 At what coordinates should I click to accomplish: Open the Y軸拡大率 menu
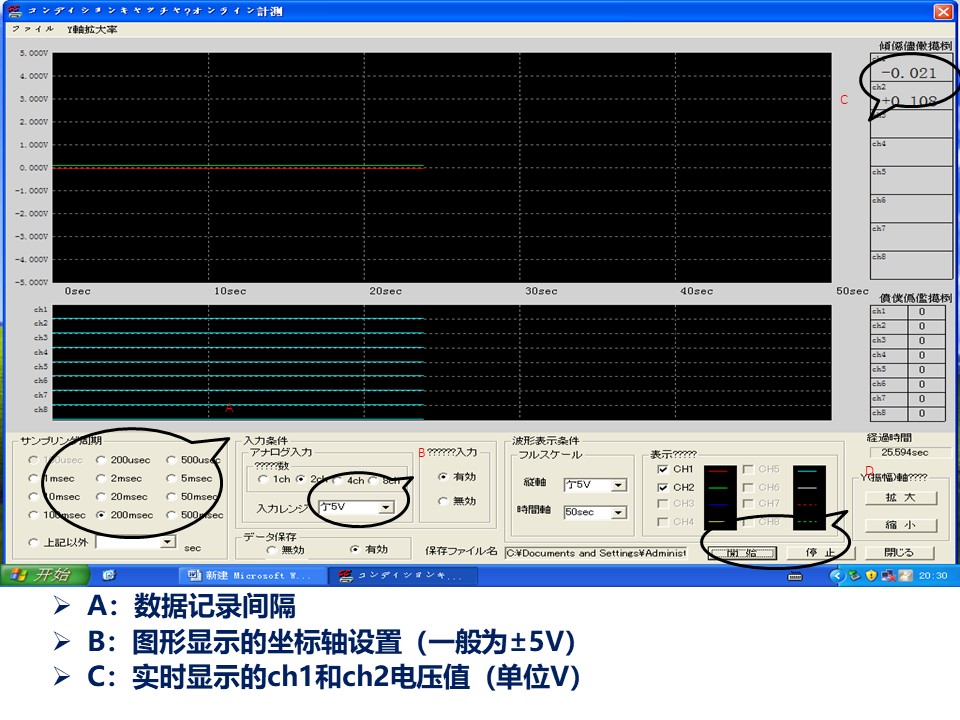click(92, 29)
